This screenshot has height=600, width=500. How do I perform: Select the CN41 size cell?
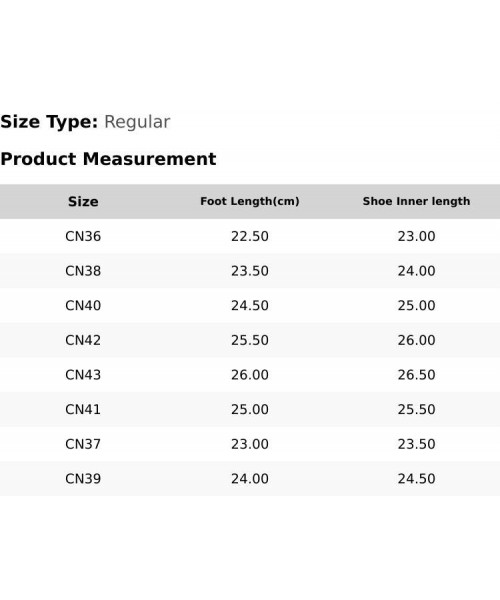coord(83,409)
